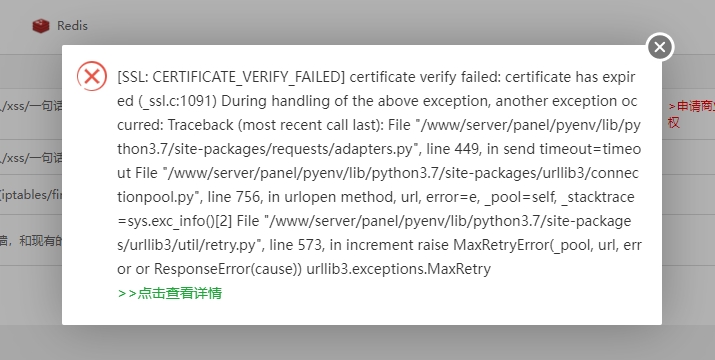The height and width of the screenshot is (360, 715).
Task: Open the green 点击查看详情 details link
Action: (x=170, y=293)
